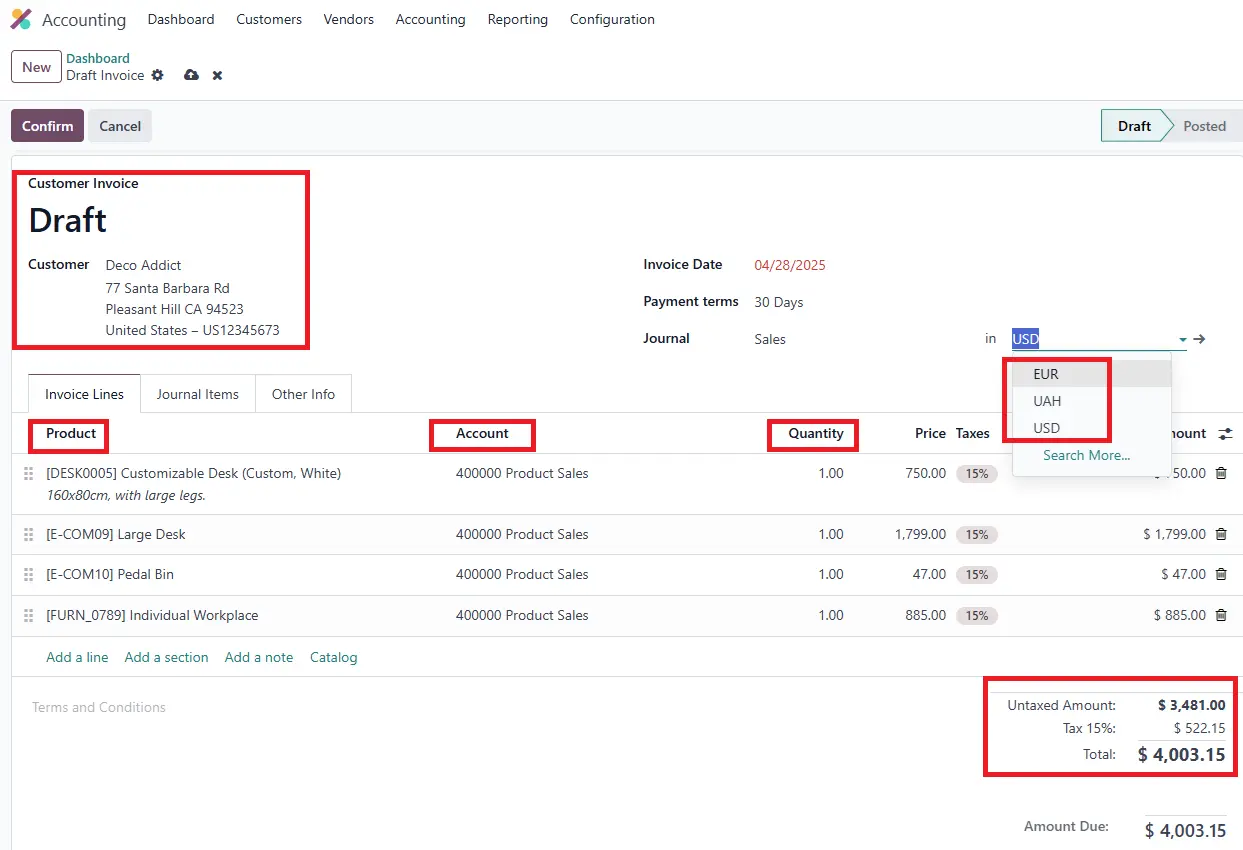Click the Account column header
Viewport: 1243px width, 850px height.
(482, 433)
